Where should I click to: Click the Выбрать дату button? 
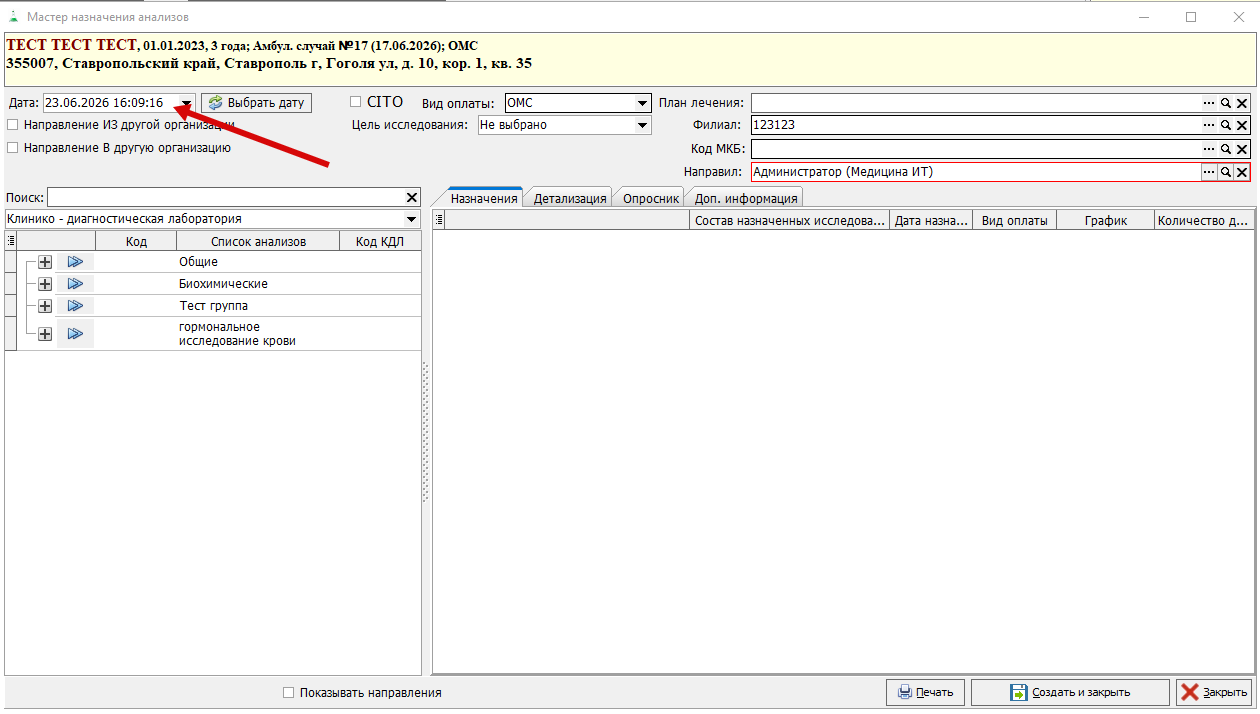[257, 103]
